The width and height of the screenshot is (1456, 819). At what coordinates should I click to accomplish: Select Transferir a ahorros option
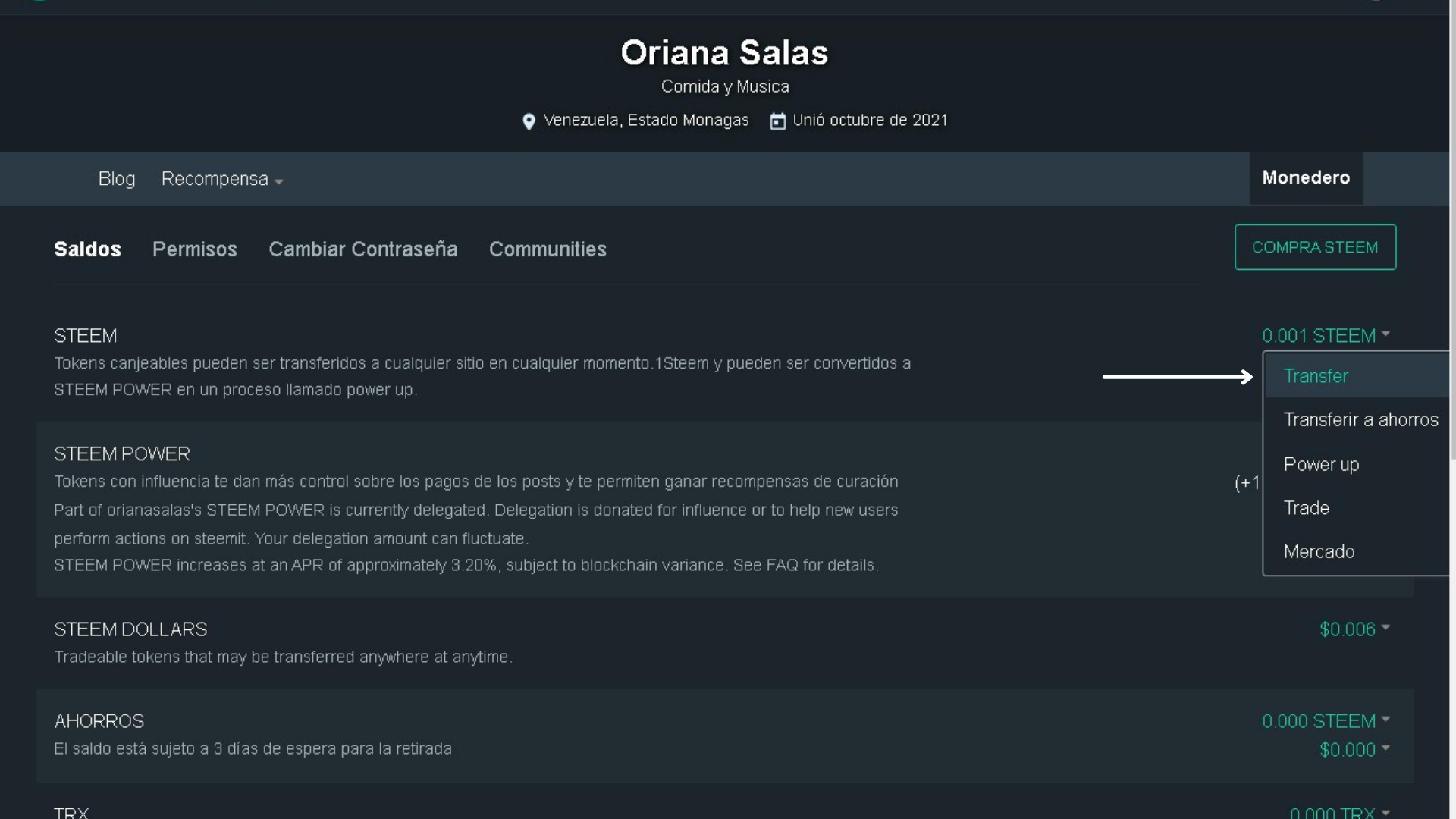click(1360, 420)
